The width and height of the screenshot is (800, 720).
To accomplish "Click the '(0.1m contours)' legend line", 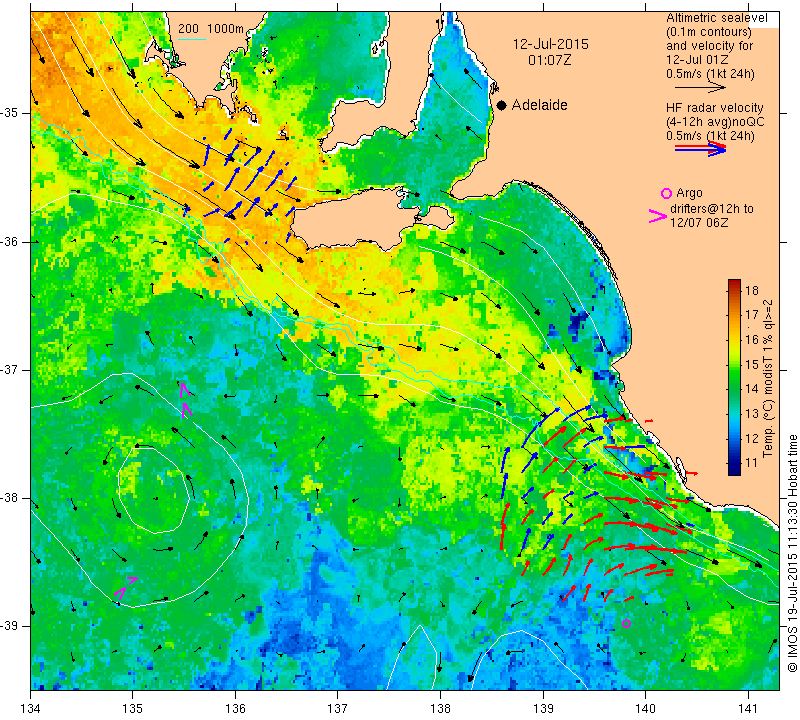I will (x=709, y=32).
